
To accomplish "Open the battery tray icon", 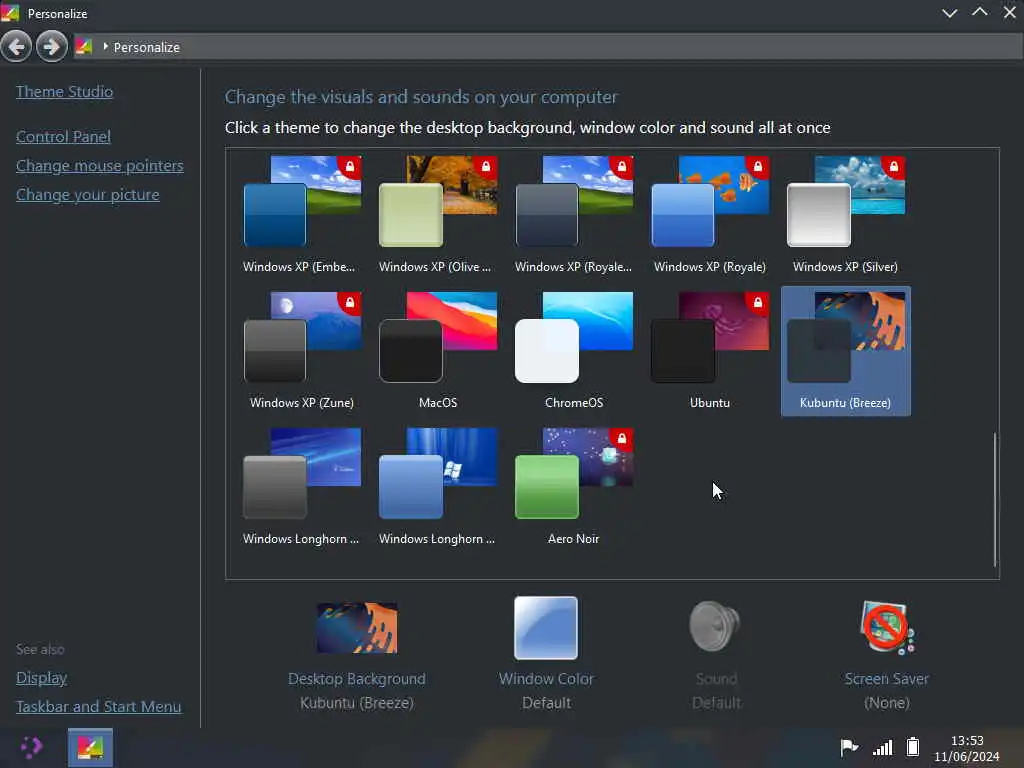I will click(913, 746).
